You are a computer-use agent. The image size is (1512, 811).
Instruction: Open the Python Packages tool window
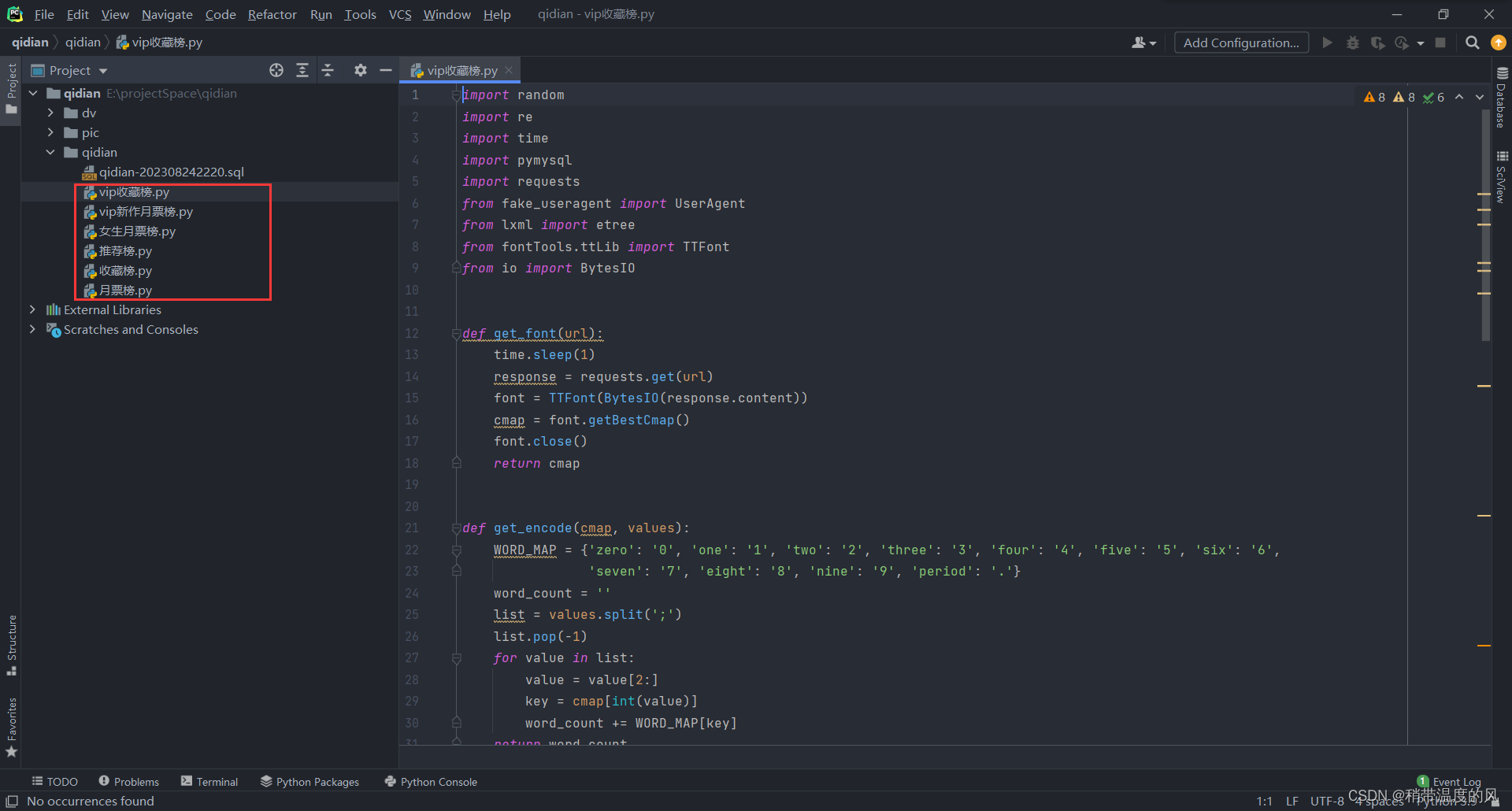(309, 781)
